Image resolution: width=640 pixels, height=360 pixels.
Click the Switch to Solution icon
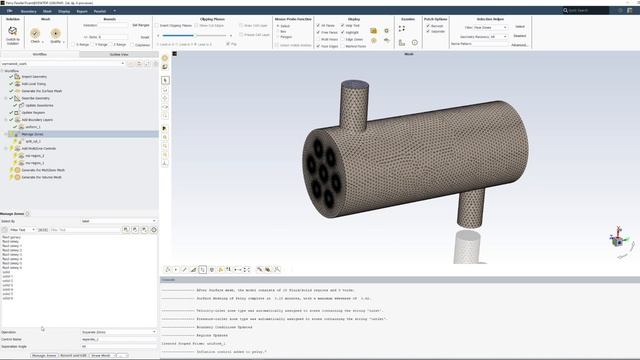(12, 31)
